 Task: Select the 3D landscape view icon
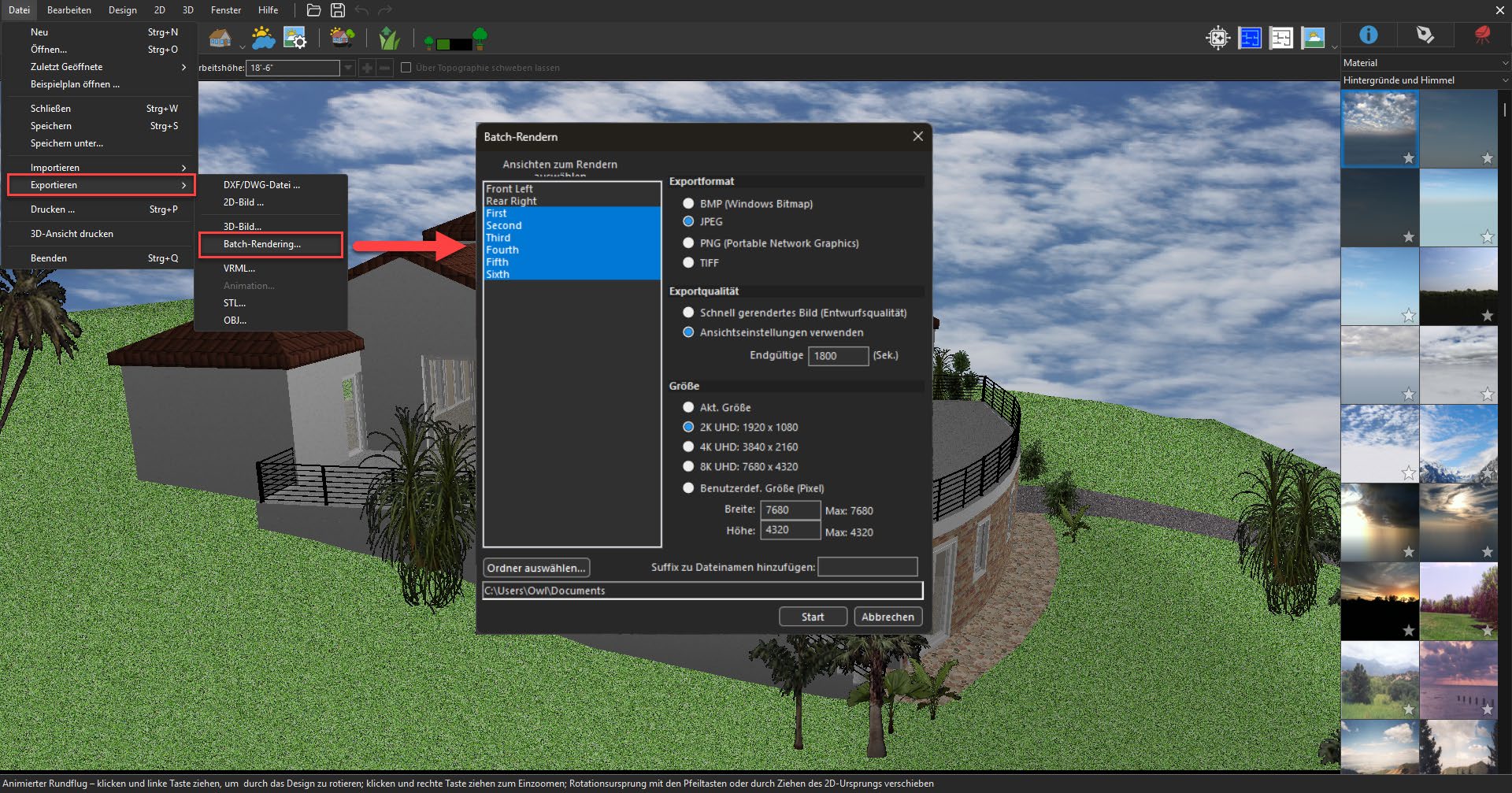(x=1313, y=37)
